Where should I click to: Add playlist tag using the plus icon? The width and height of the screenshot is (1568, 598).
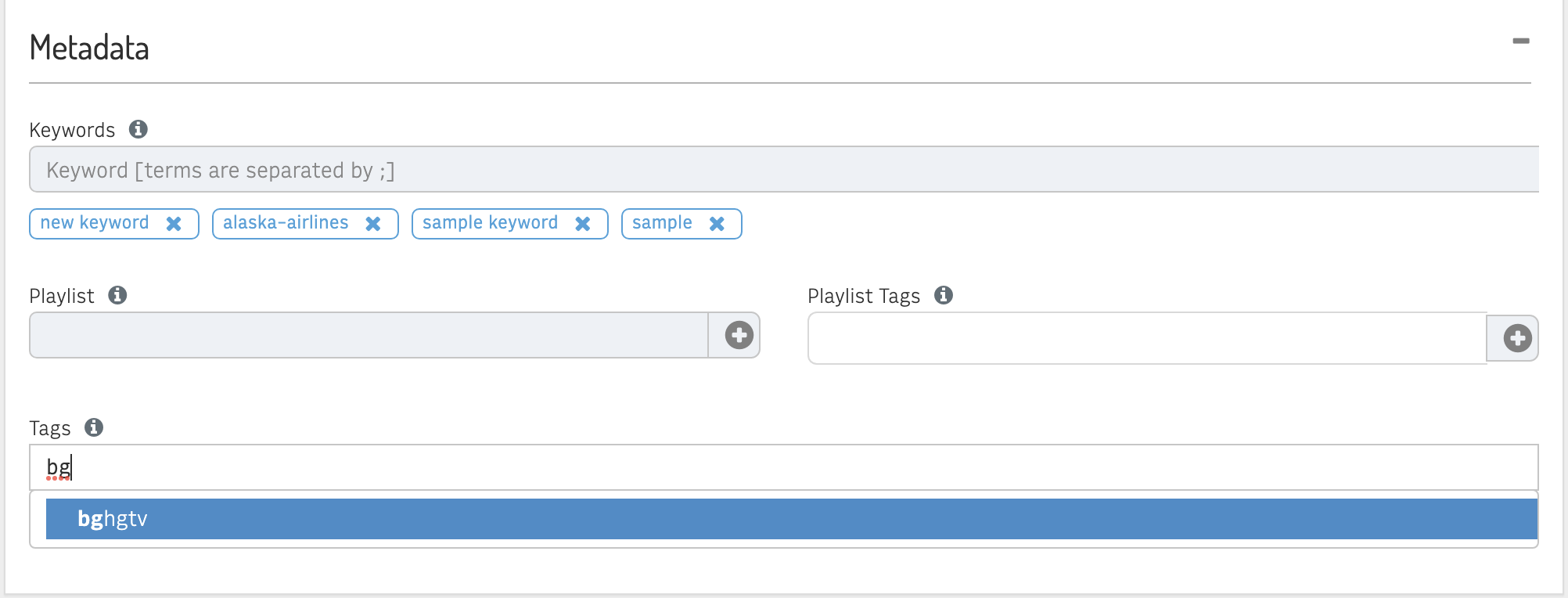point(1517,338)
